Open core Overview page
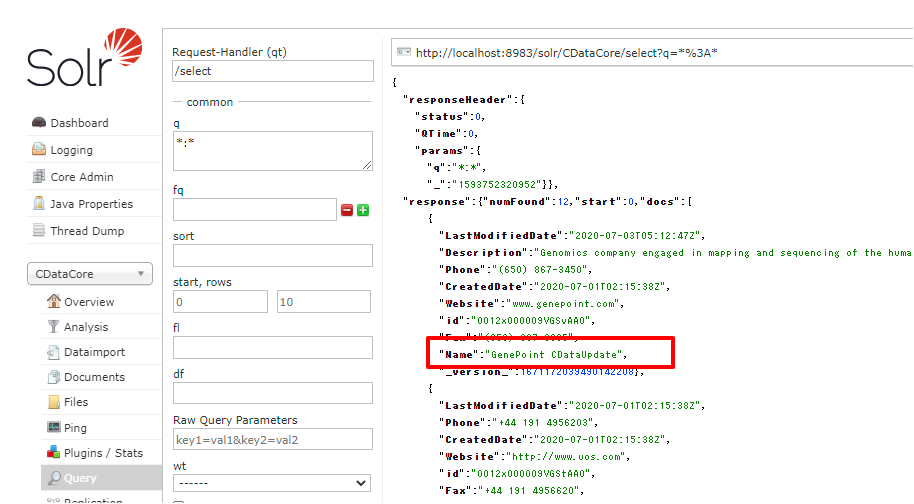Screen dimensions: 914x504 pos(89,302)
